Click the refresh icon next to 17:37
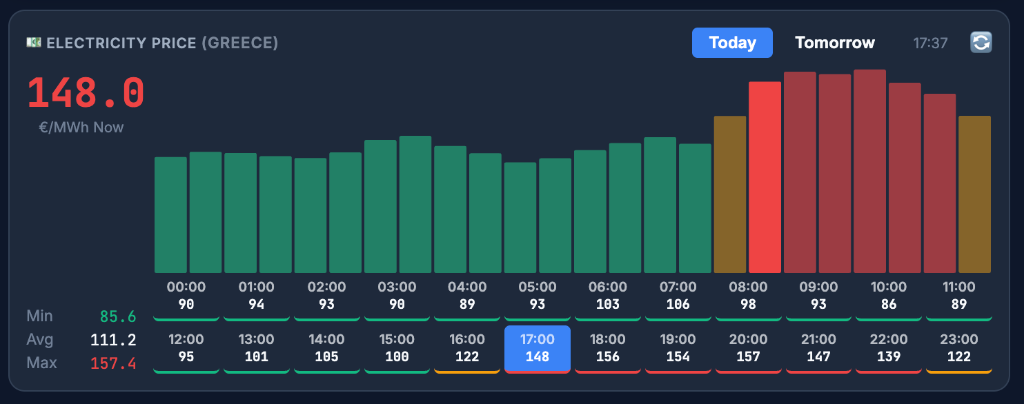 tap(981, 42)
